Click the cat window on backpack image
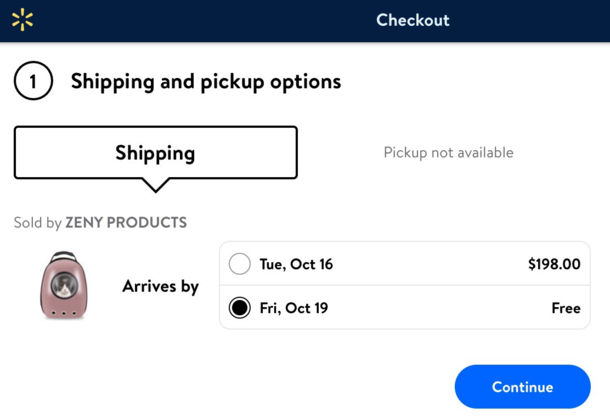610x419 pixels. 64,285
